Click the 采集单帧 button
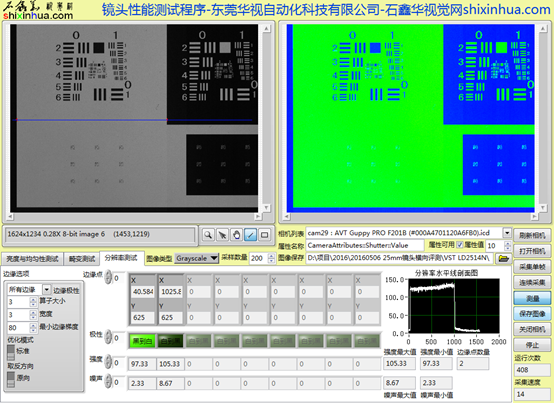554x403 pixels. click(532, 267)
